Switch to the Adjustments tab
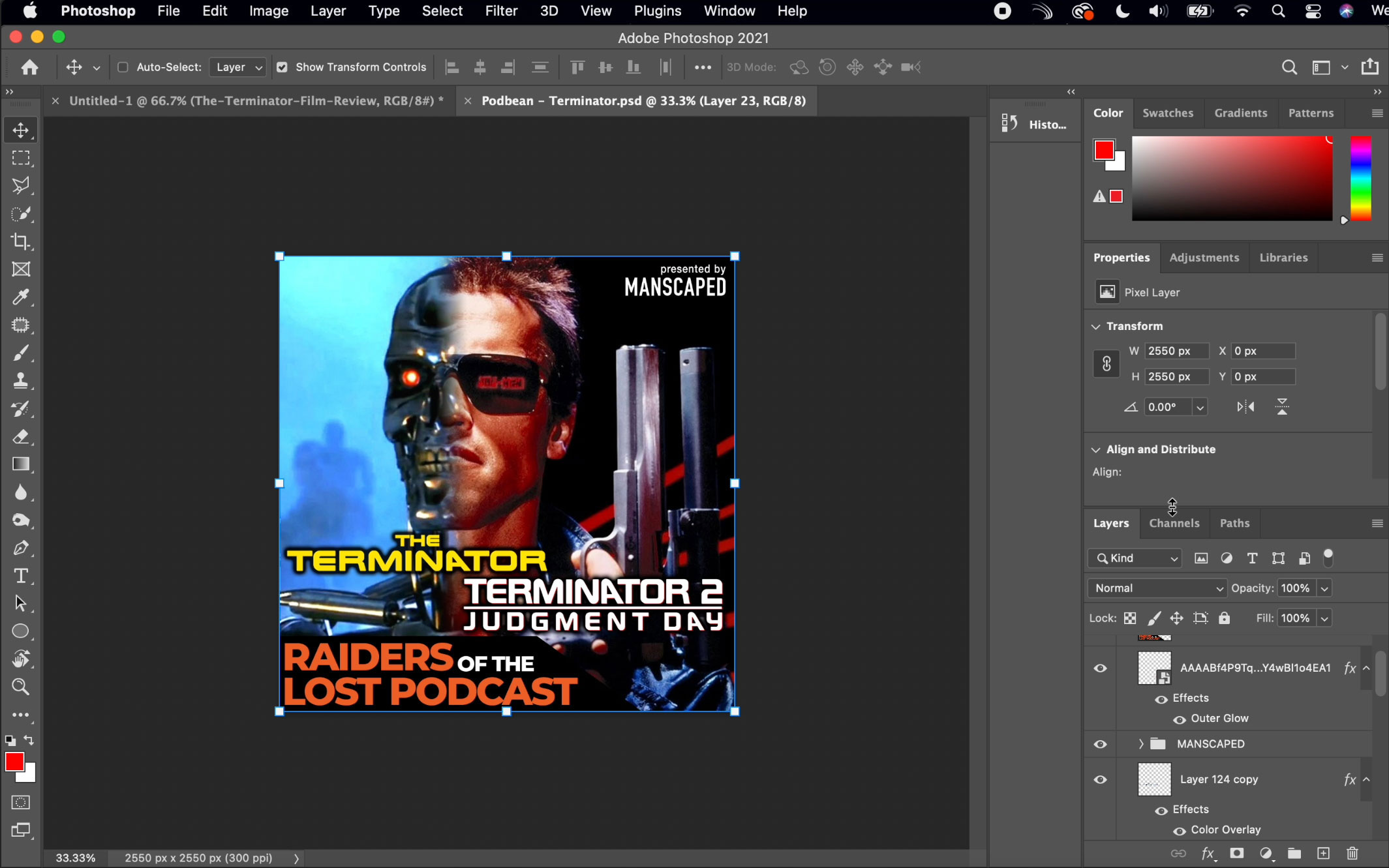The height and width of the screenshot is (868, 1389). (1204, 258)
